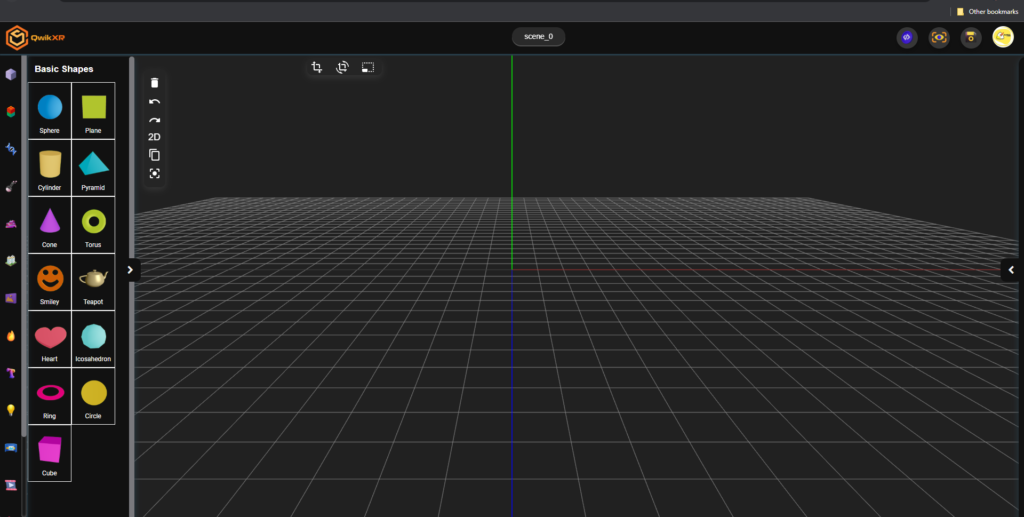Select the crop transform tool
This screenshot has width=1024, height=517.
point(317,67)
